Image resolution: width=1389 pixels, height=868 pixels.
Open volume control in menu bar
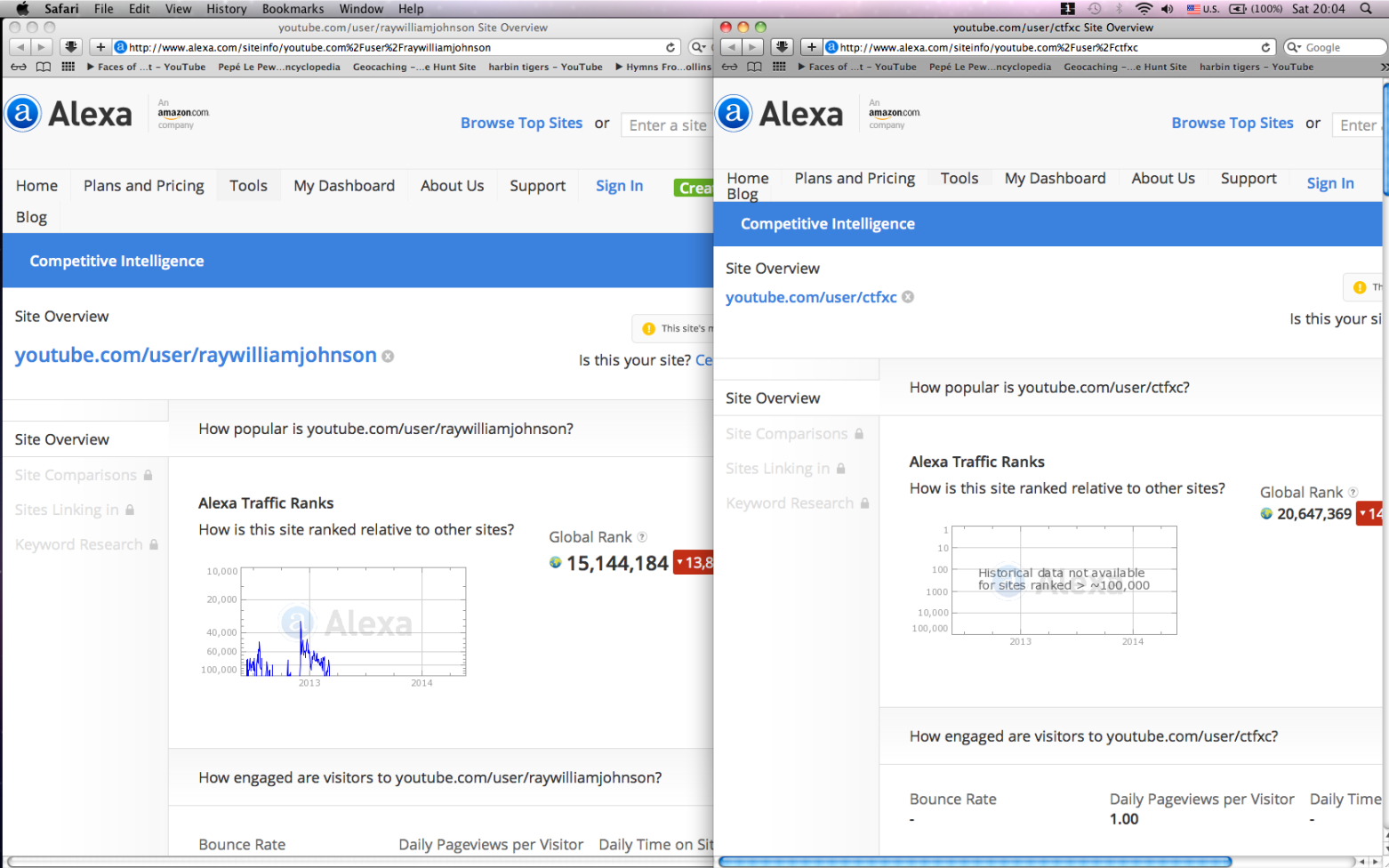click(x=1168, y=9)
